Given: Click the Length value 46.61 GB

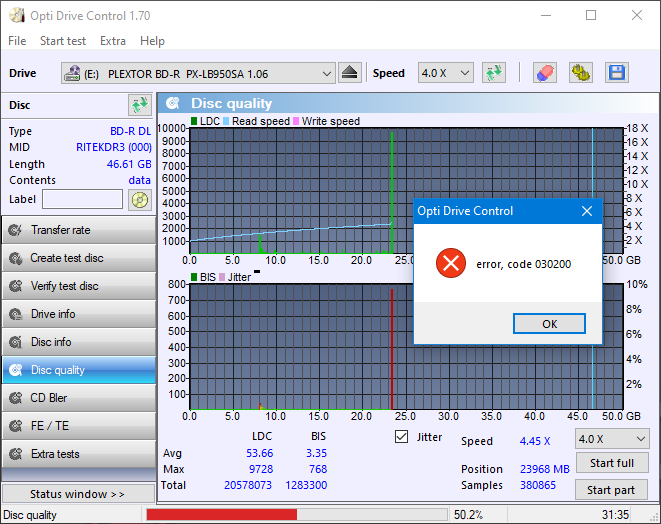Looking at the screenshot, I should (129, 164).
